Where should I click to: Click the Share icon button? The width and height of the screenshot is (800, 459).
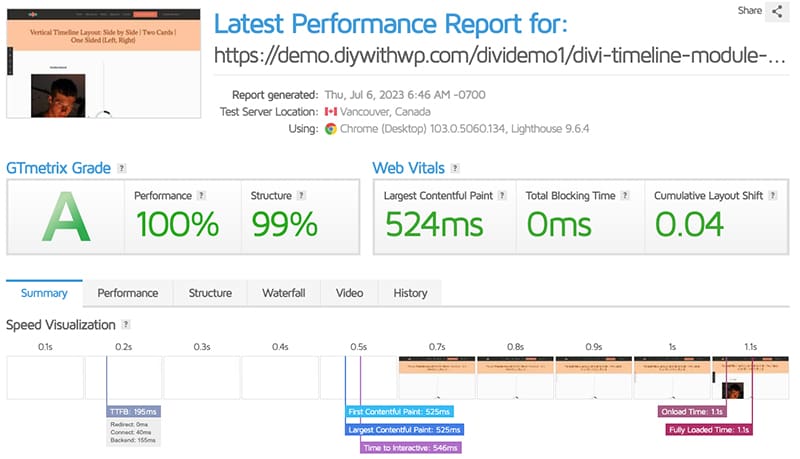pos(777,11)
